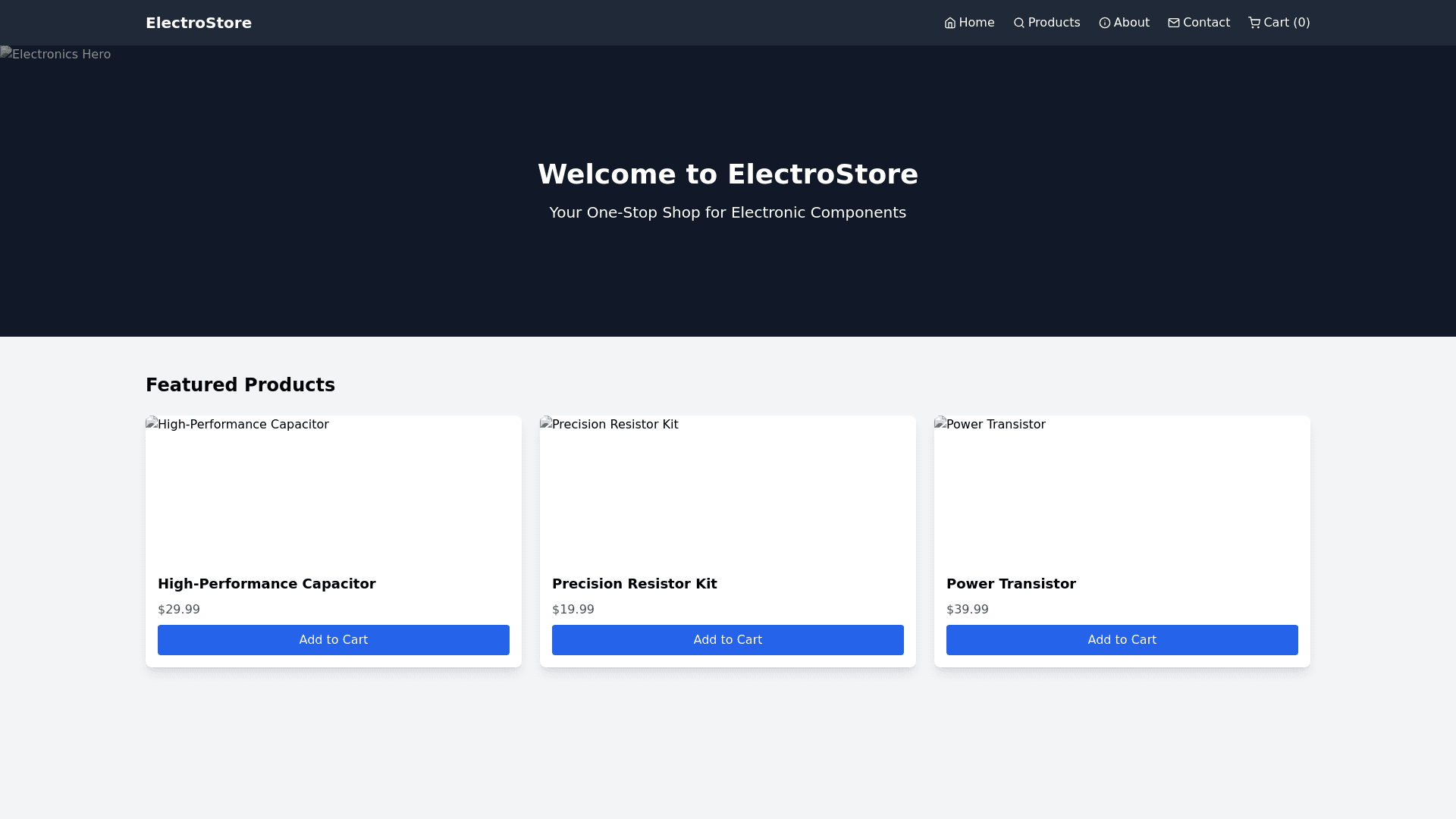Add Precision Resistor Kit to cart
This screenshot has height=819, width=1456.
point(728,640)
